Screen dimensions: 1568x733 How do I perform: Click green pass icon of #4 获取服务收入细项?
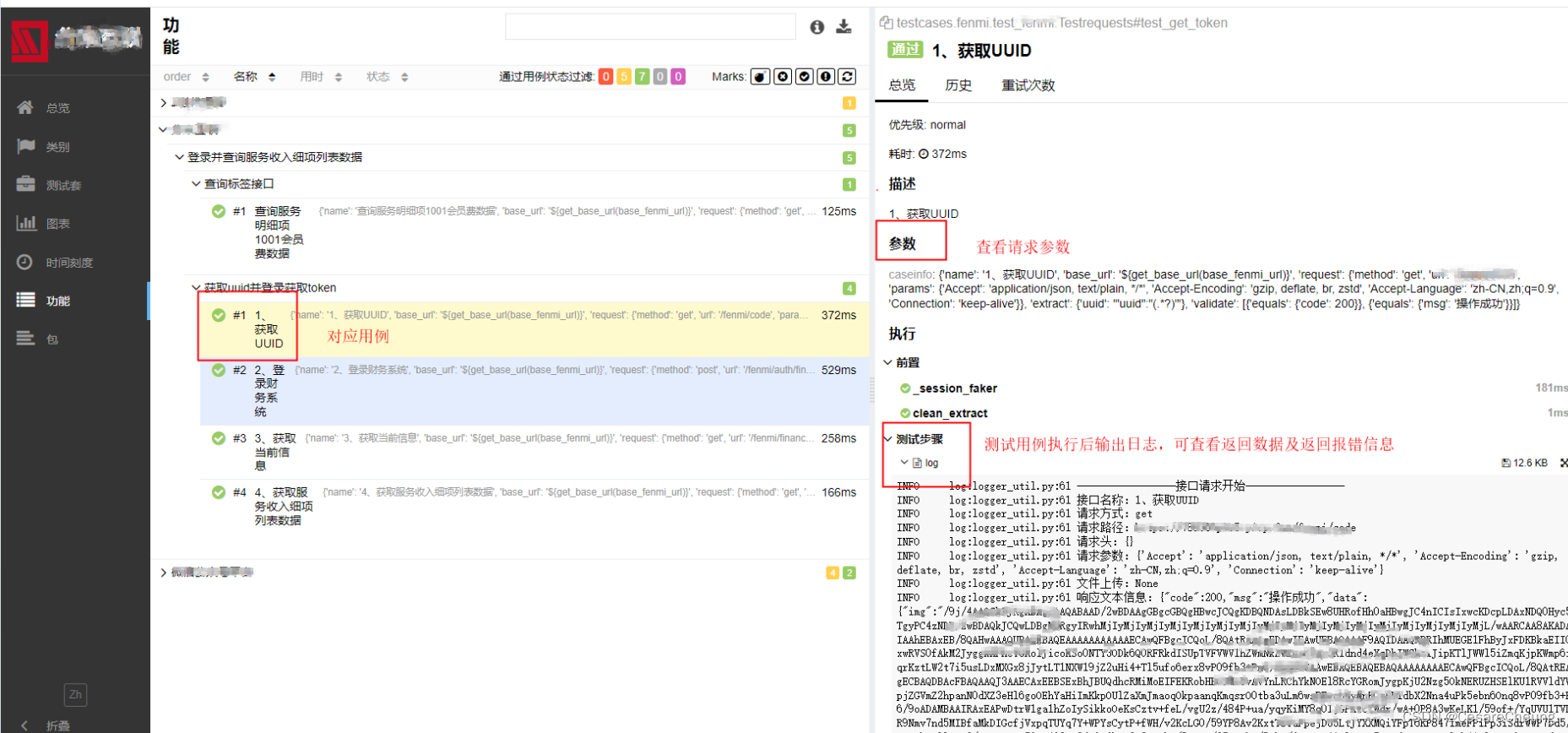point(219,492)
